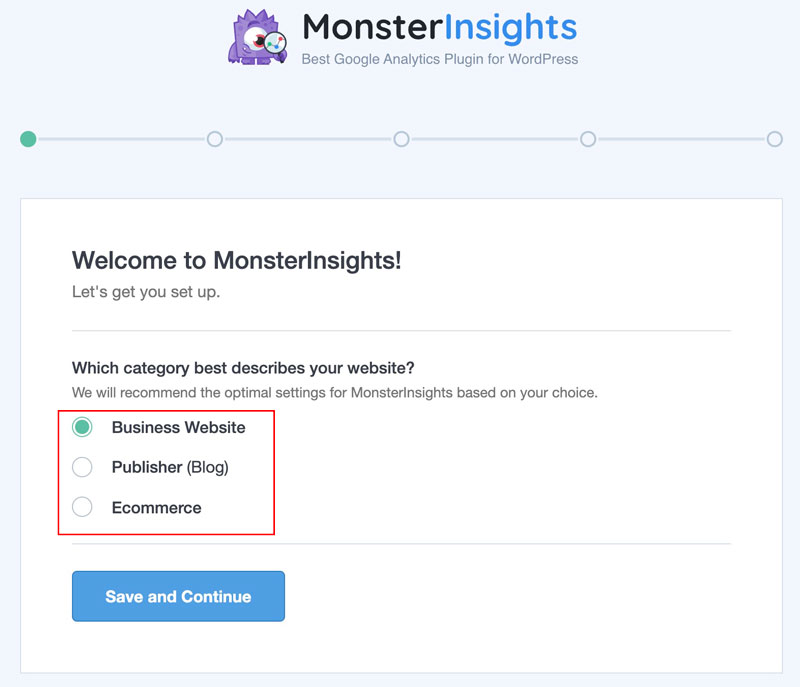Click the MonsterInsights wordmark title

click(x=439, y=27)
